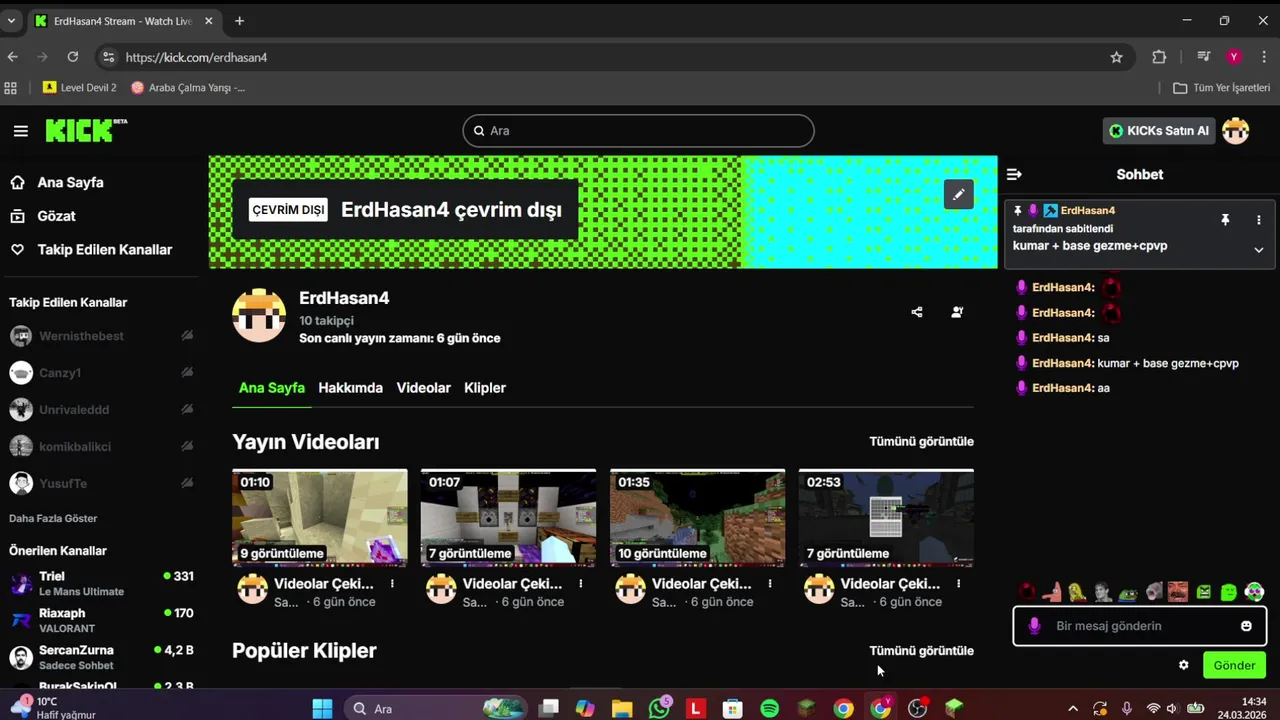Open options for the 01:10 video

pos(392,583)
